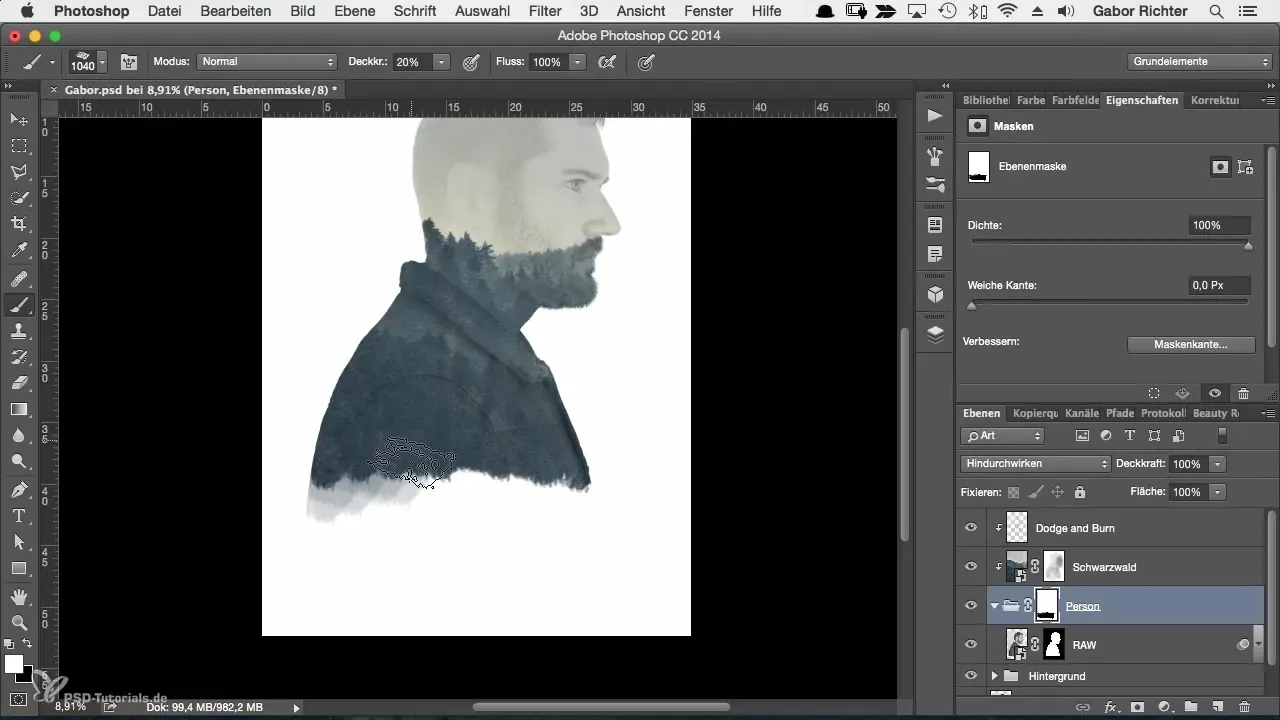Select the Rectangle shape tool
The width and height of the screenshot is (1280, 720).
coord(18,568)
